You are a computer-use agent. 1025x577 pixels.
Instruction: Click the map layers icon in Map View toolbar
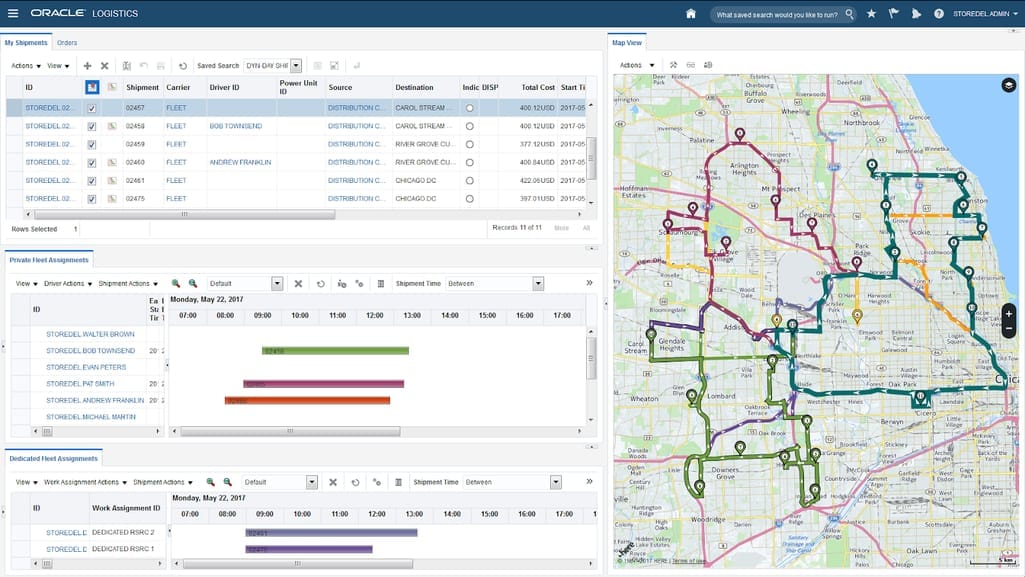coord(706,63)
